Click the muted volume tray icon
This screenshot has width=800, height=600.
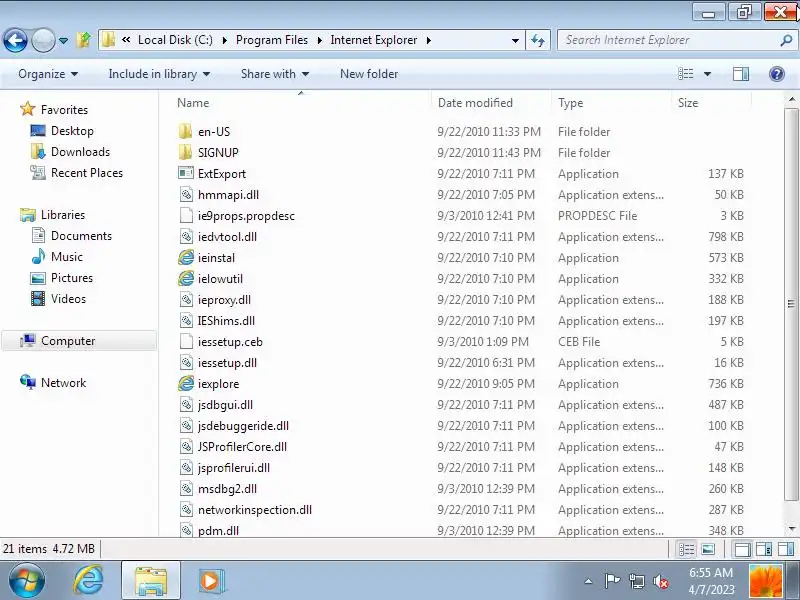(661, 581)
